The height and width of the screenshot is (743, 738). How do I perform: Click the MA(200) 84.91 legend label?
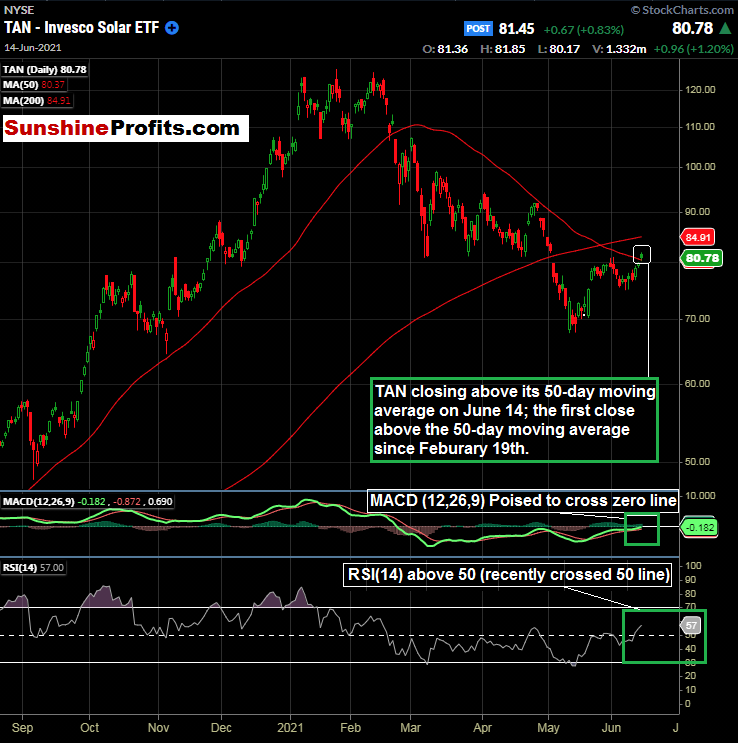[36, 100]
